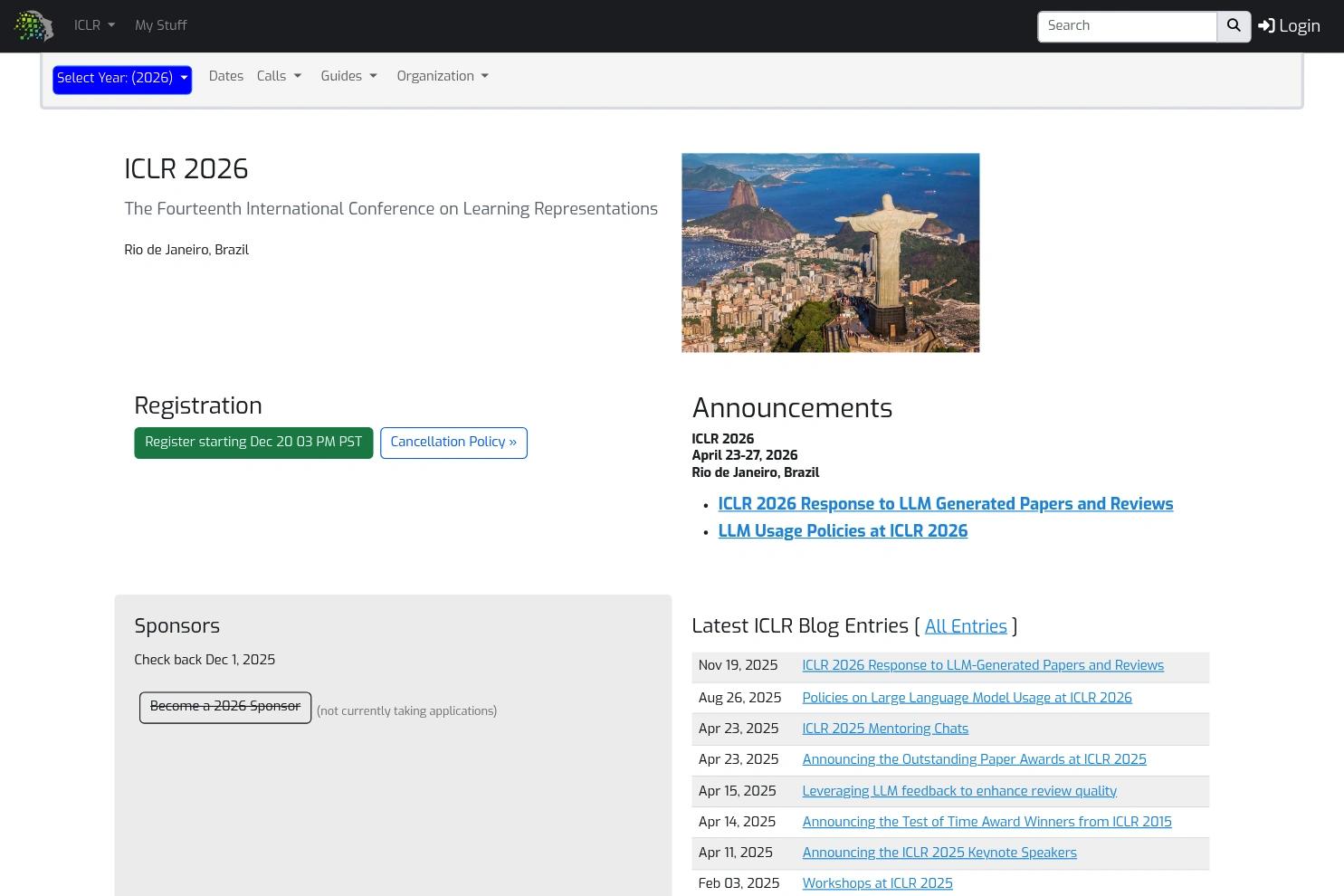This screenshot has width=1344, height=896.
Task: Click the 'April 23-27, 2026' date text
Action: (x=745, y=455)
